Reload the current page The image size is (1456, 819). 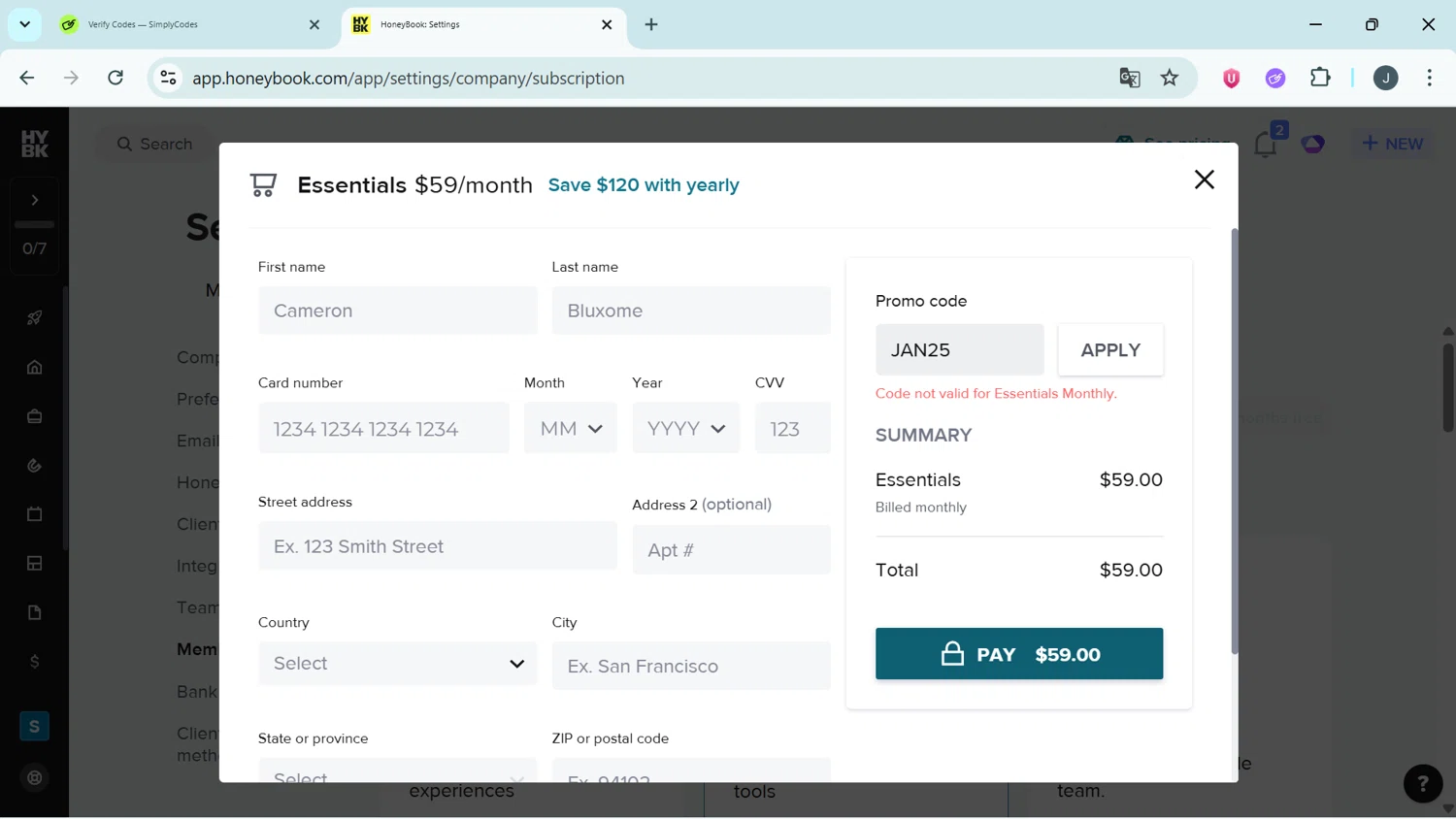[116, 78]
